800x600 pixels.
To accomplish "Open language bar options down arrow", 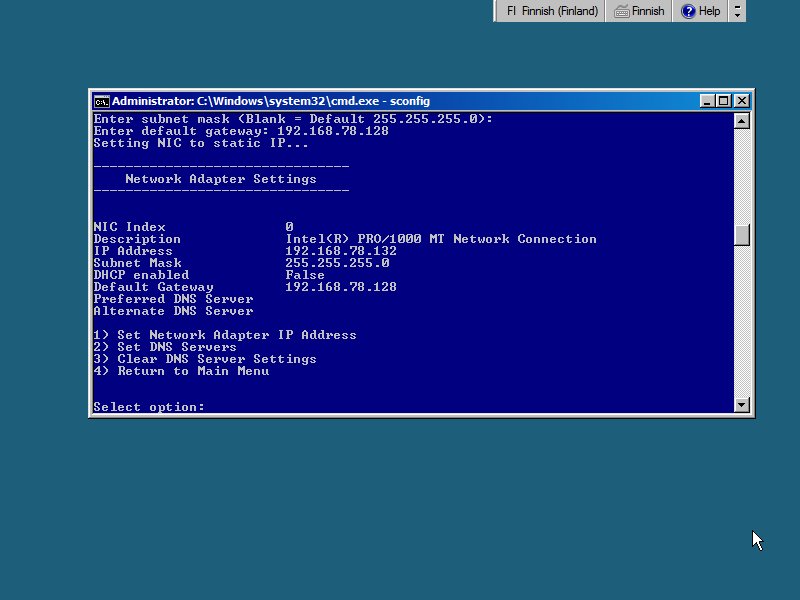I will pos(738,16).
